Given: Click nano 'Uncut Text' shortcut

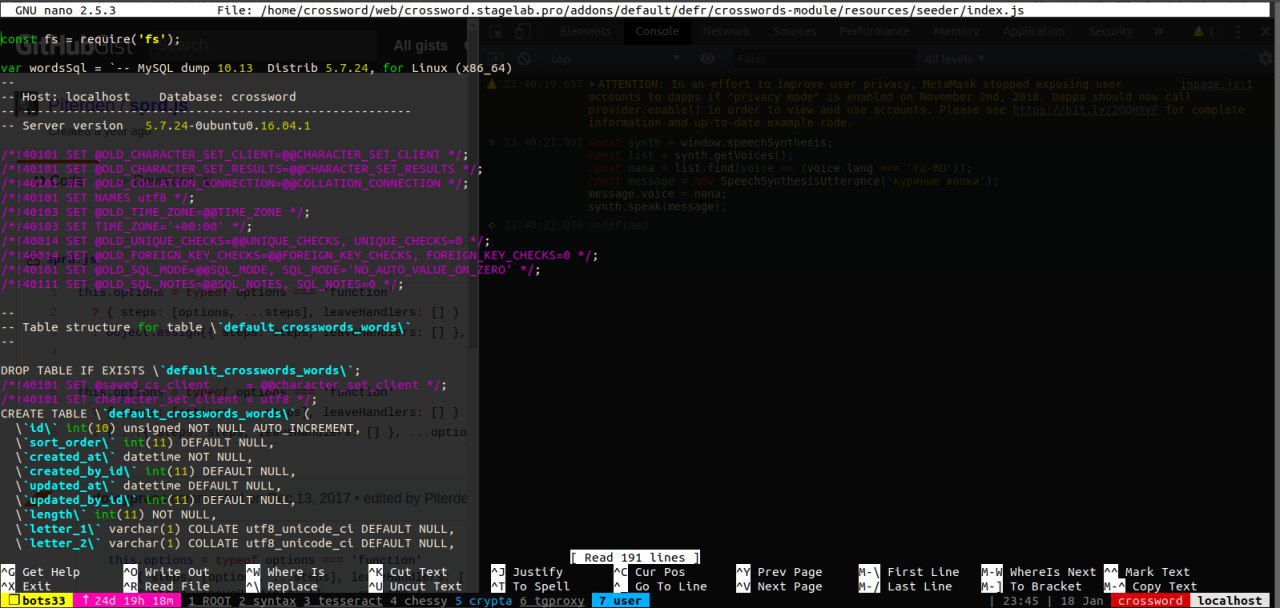Looking at the screenshot, I should point(415,587).
